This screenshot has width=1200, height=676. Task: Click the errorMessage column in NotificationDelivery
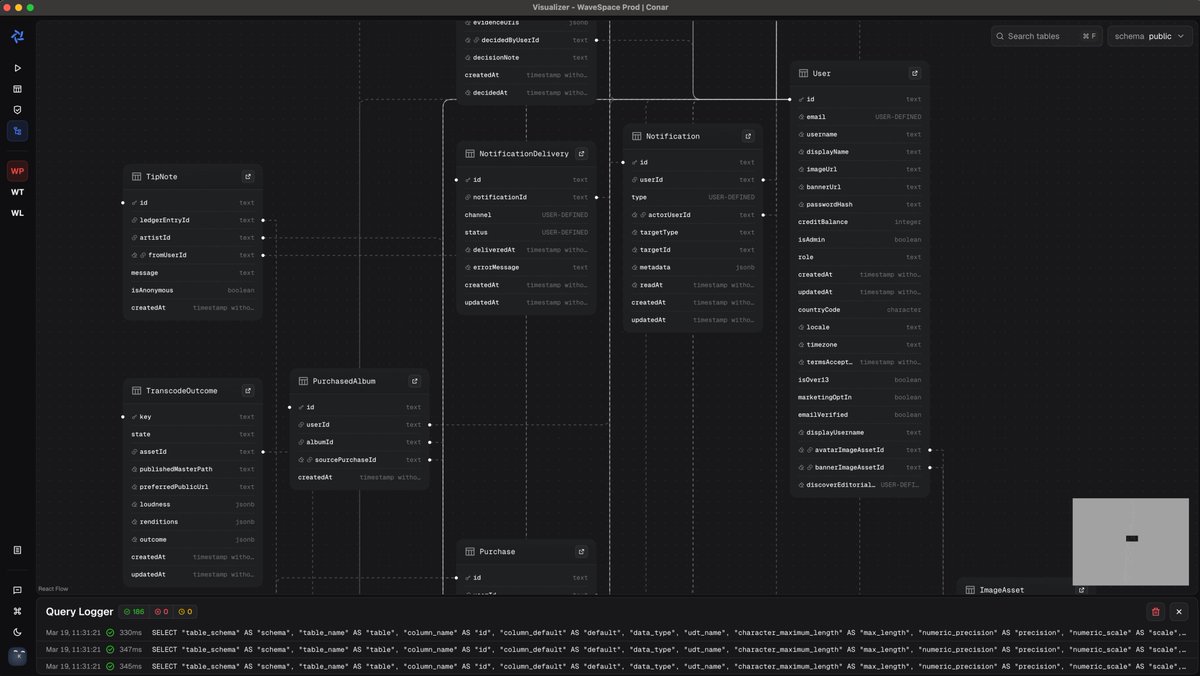(527, 267)
